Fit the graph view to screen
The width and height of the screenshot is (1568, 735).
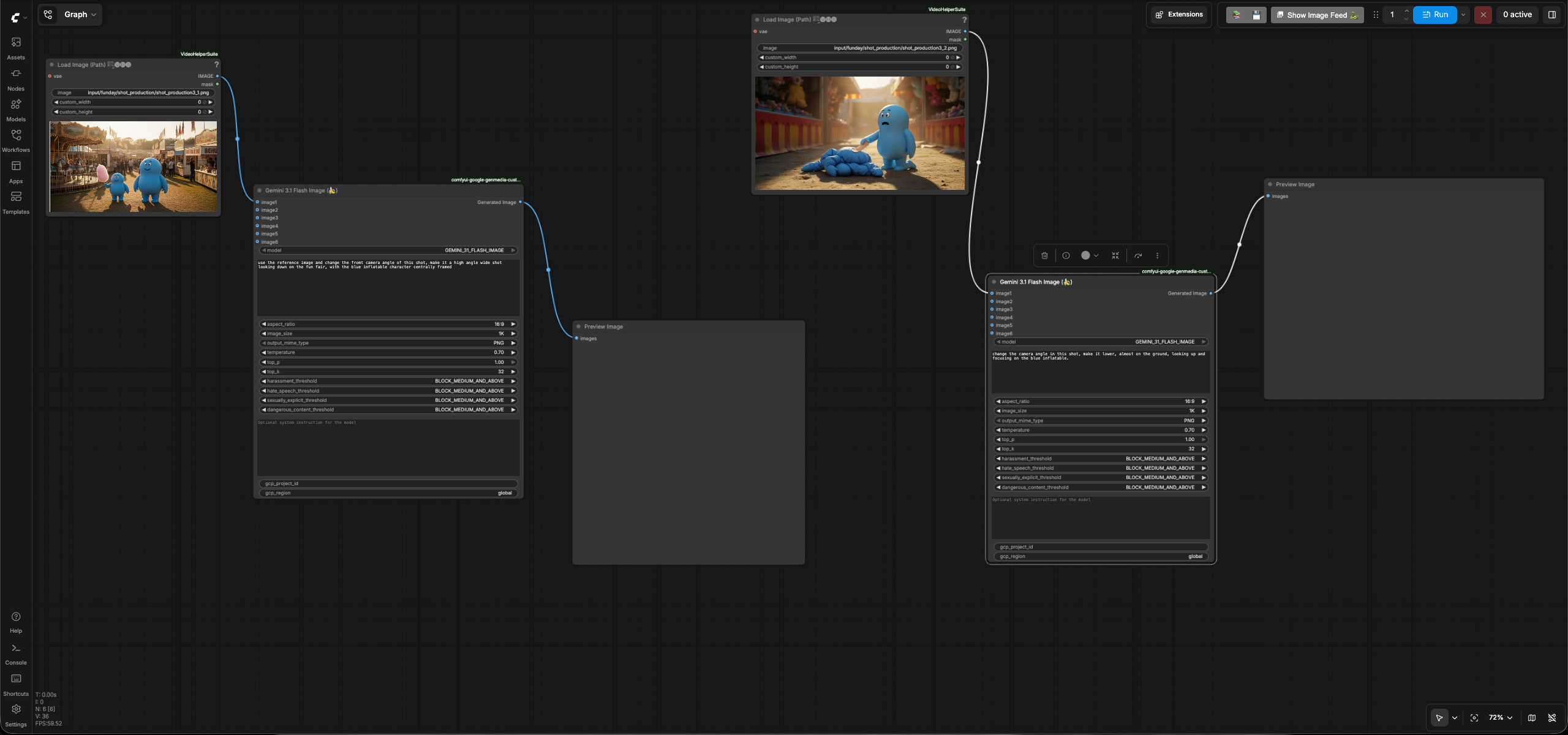point(1474,717)
